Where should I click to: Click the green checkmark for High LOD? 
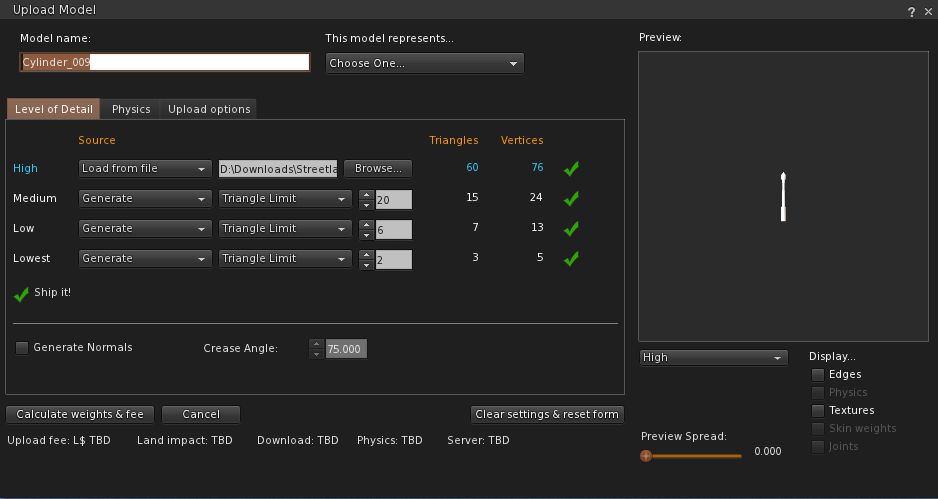571,169
